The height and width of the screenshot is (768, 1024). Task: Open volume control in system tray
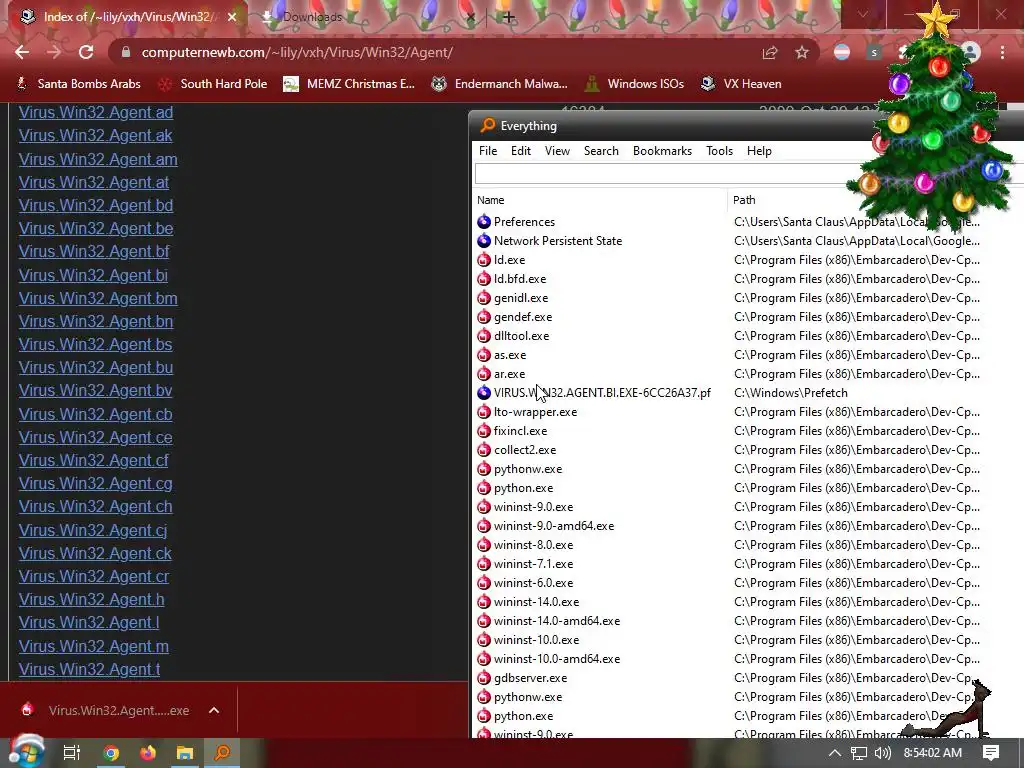click(882, 753)
